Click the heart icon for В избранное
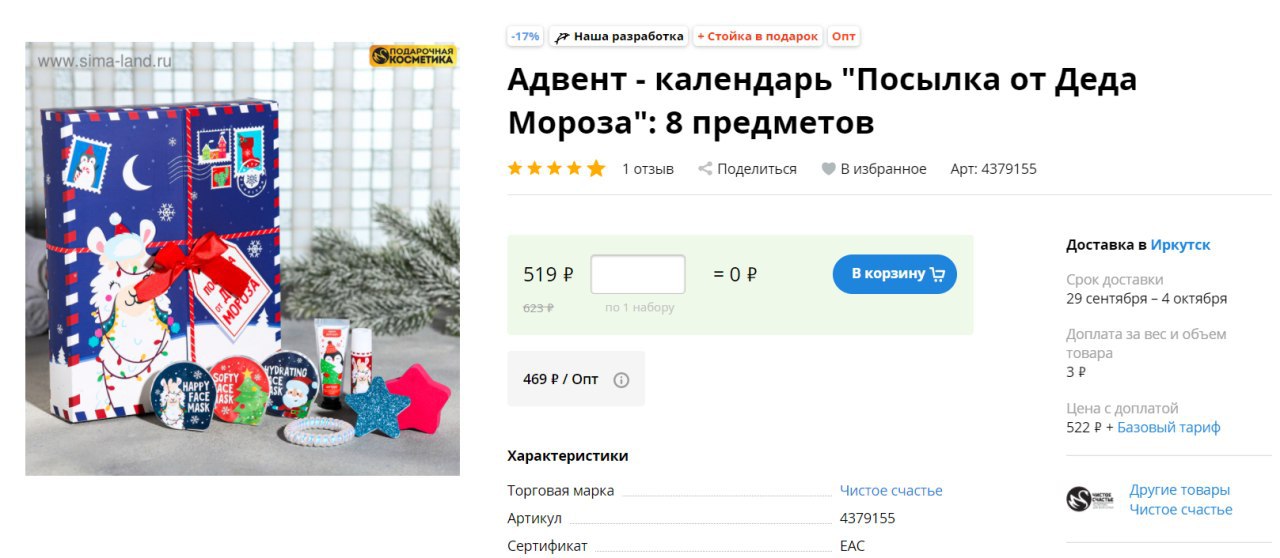The image size is (1280, 558). 828,169
